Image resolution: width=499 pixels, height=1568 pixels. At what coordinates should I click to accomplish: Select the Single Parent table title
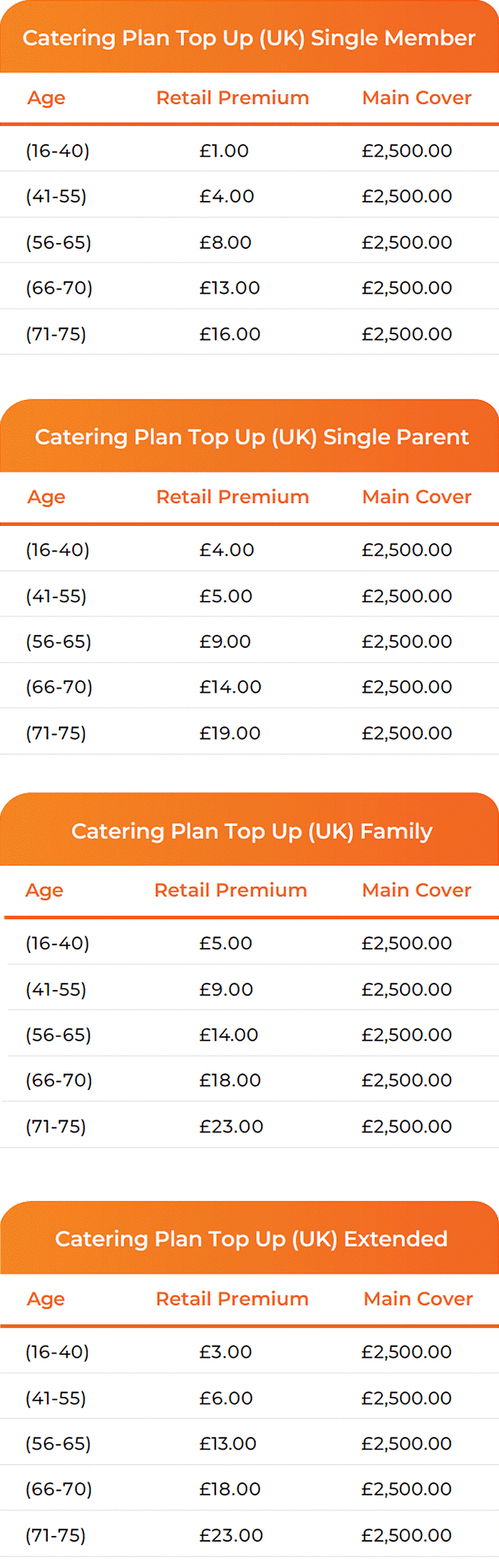point(252,436)
